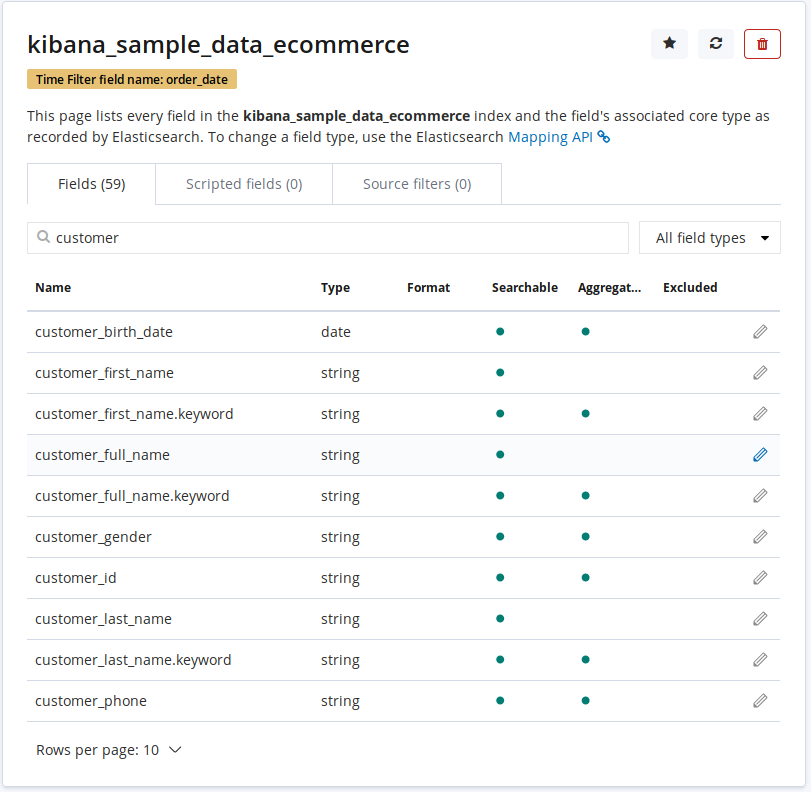Edit the customer_birth_date field
The width and height of the screenshot is (811, 792).
760,331
